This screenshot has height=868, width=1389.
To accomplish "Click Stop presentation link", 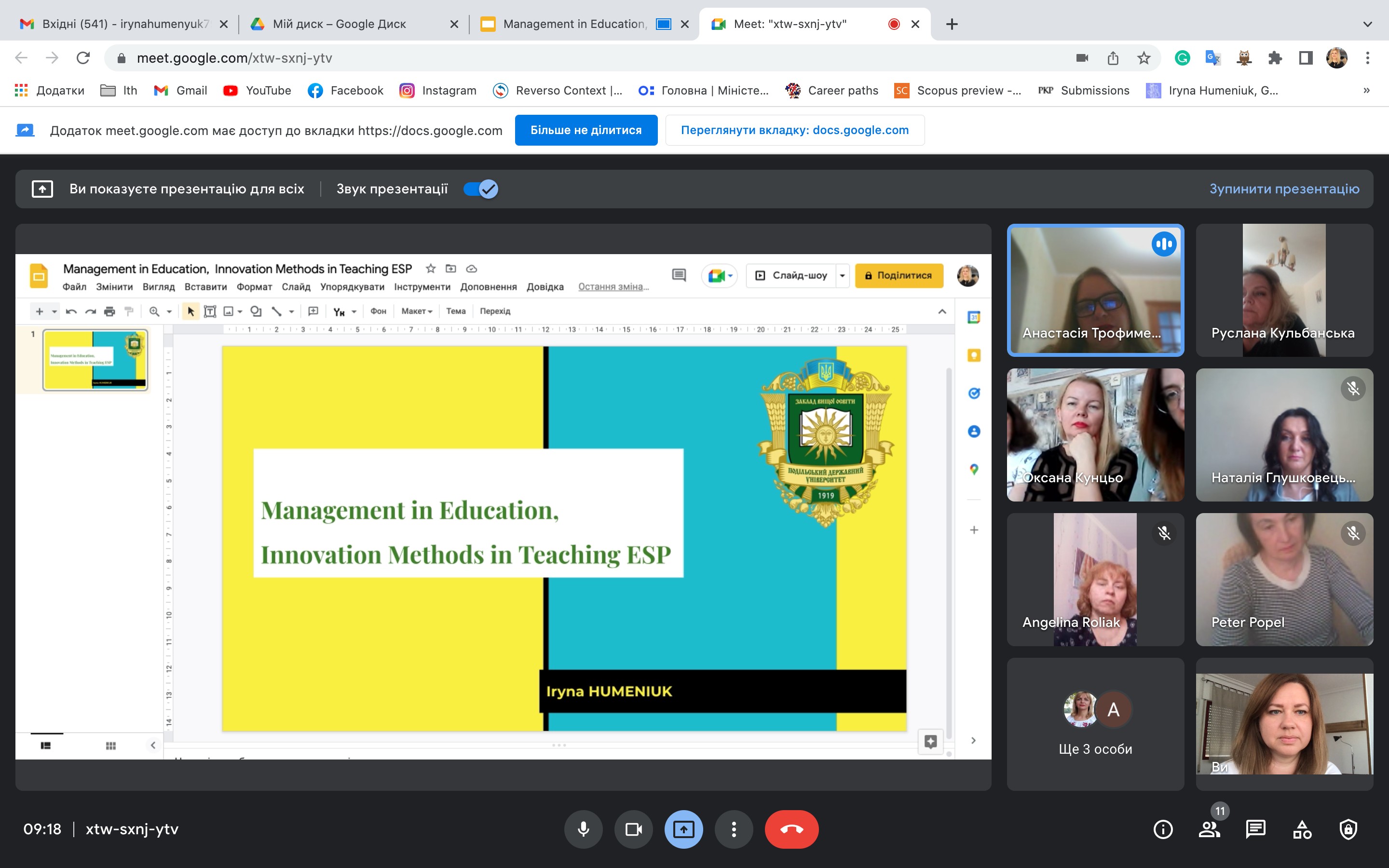I will click(x=1284, y=189).
